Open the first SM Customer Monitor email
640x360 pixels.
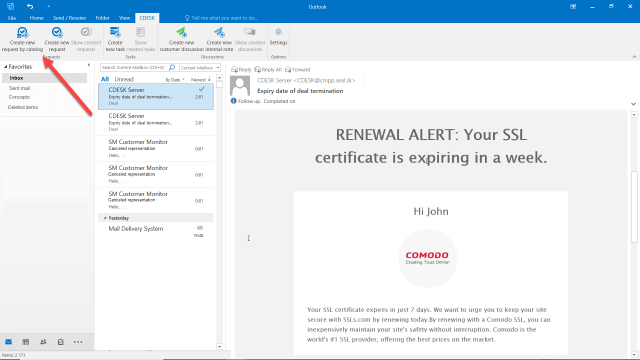pyautogui.click(x=156, y=149)
